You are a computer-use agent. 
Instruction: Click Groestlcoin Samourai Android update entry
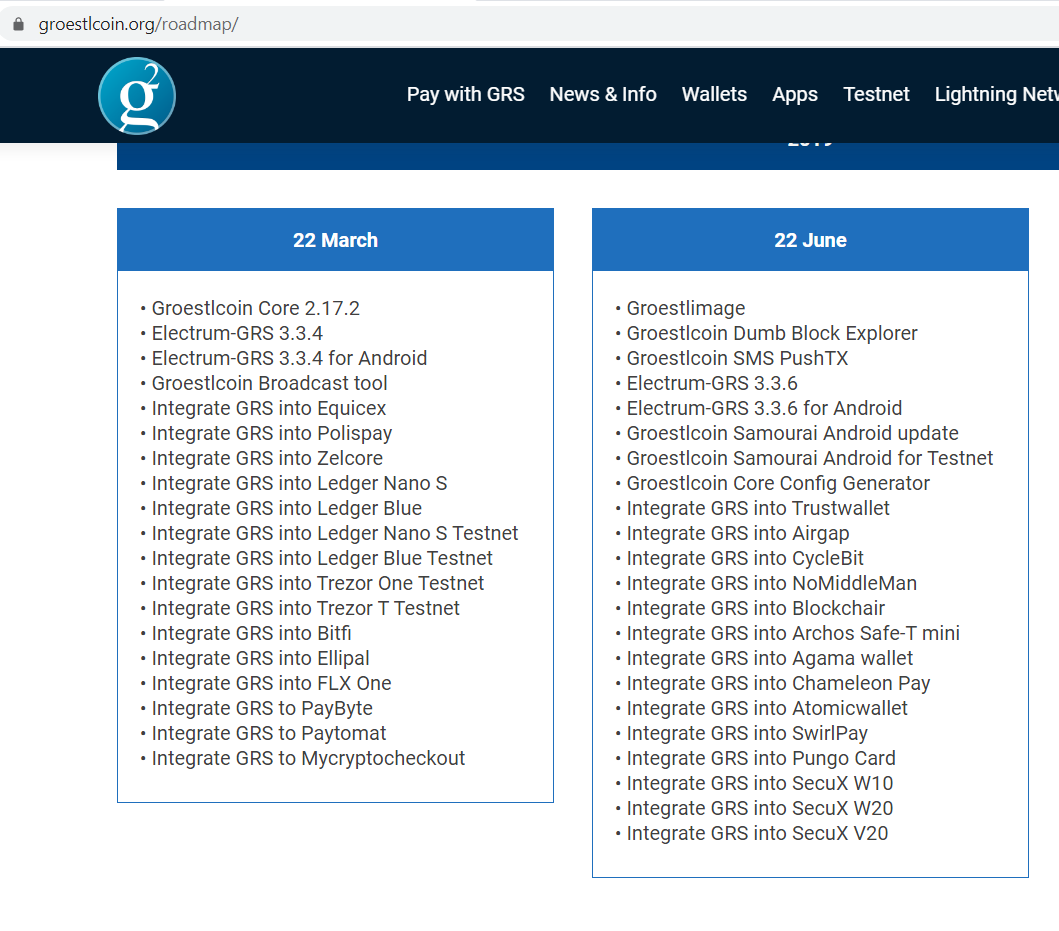[792, 433]
